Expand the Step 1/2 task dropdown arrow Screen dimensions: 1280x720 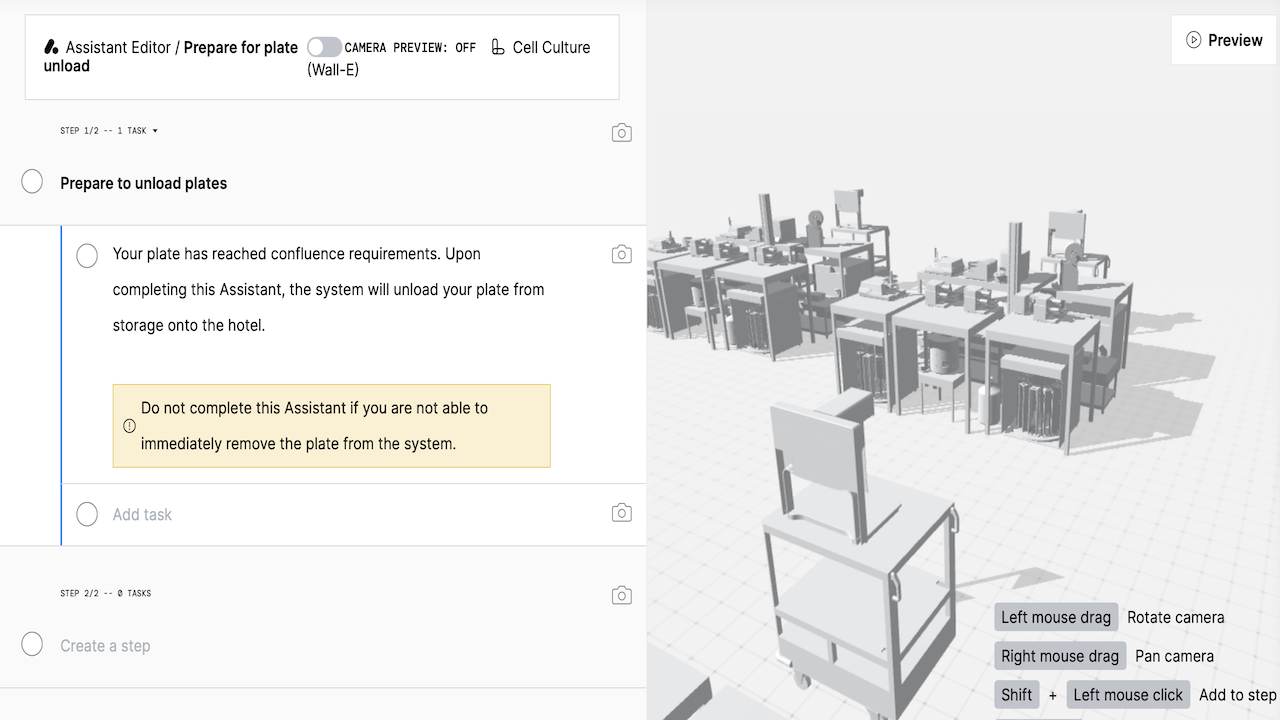pos(155,131)
